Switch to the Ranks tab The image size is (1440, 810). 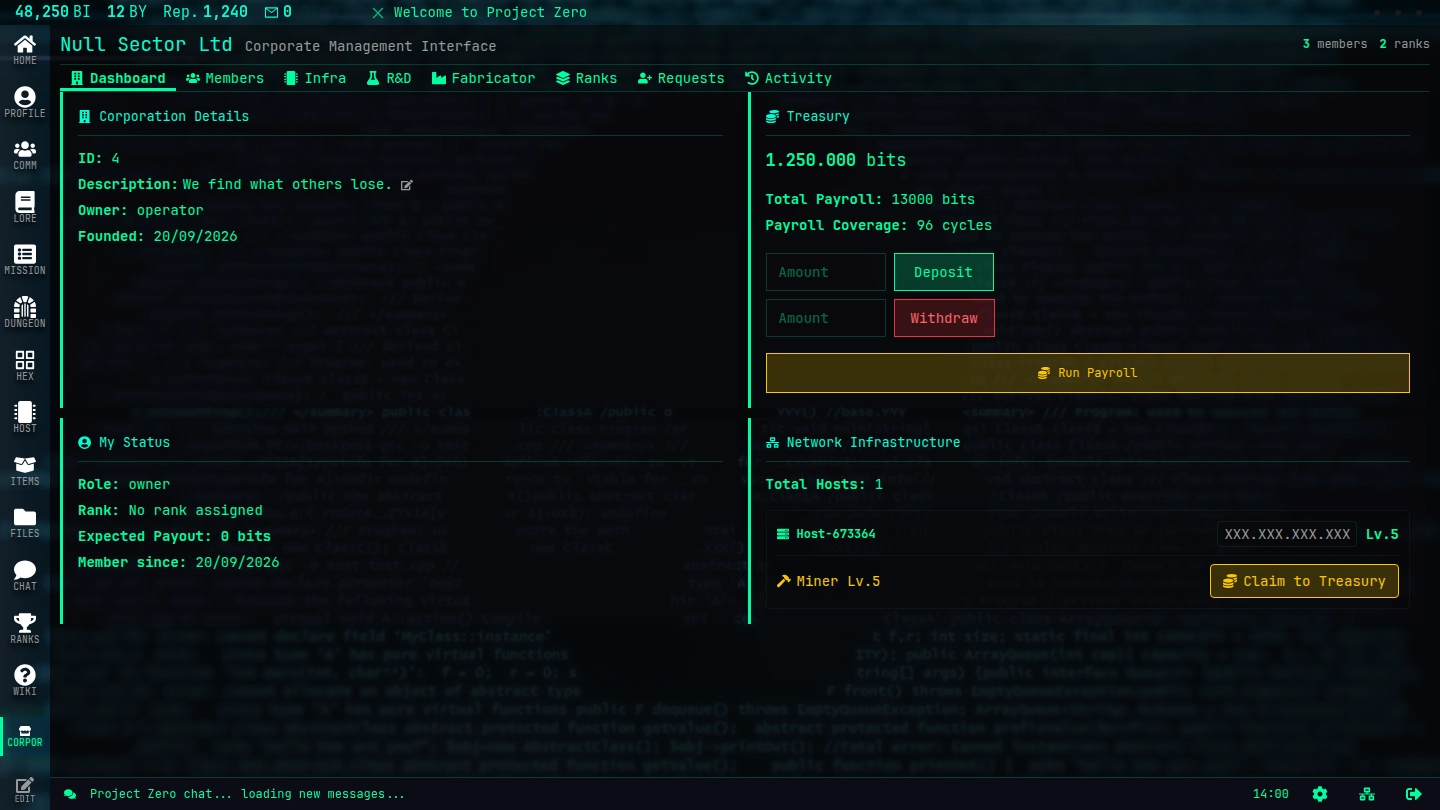pyautogui.click(x=587, y=78)
